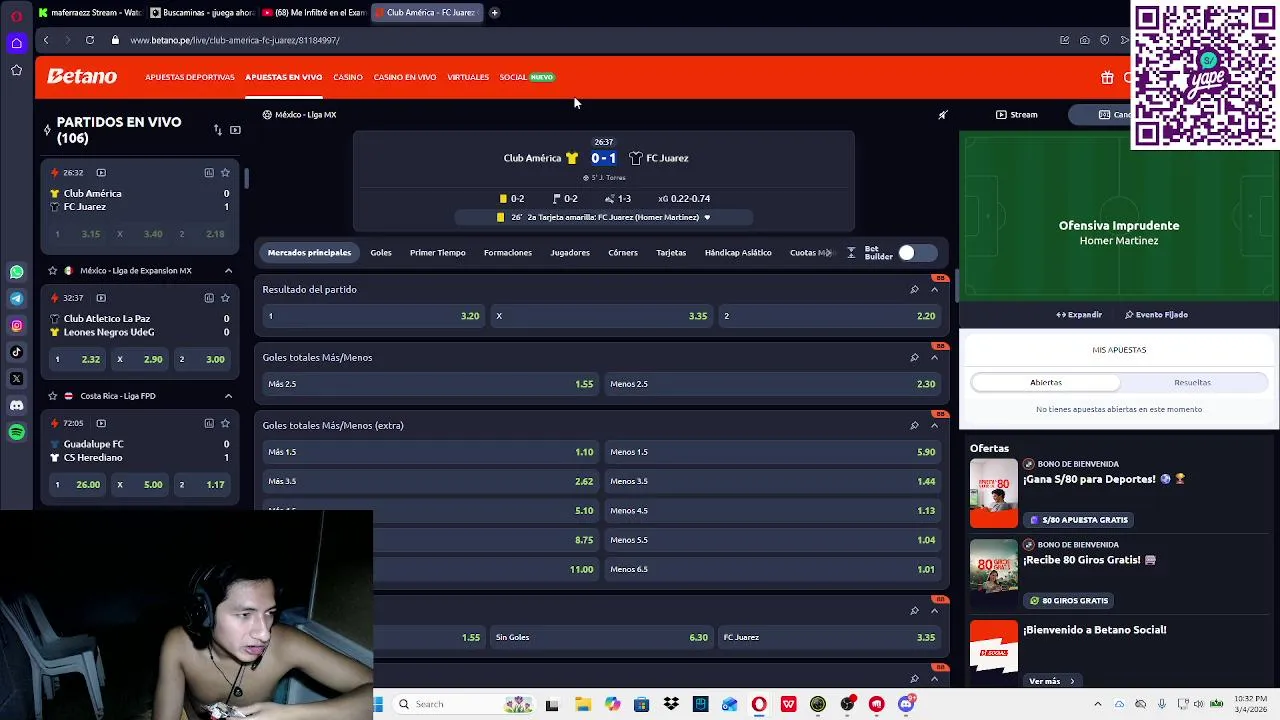Select the Resueltas bets tab
Screen dimensions: 1280x720
tap(1192, 382)
